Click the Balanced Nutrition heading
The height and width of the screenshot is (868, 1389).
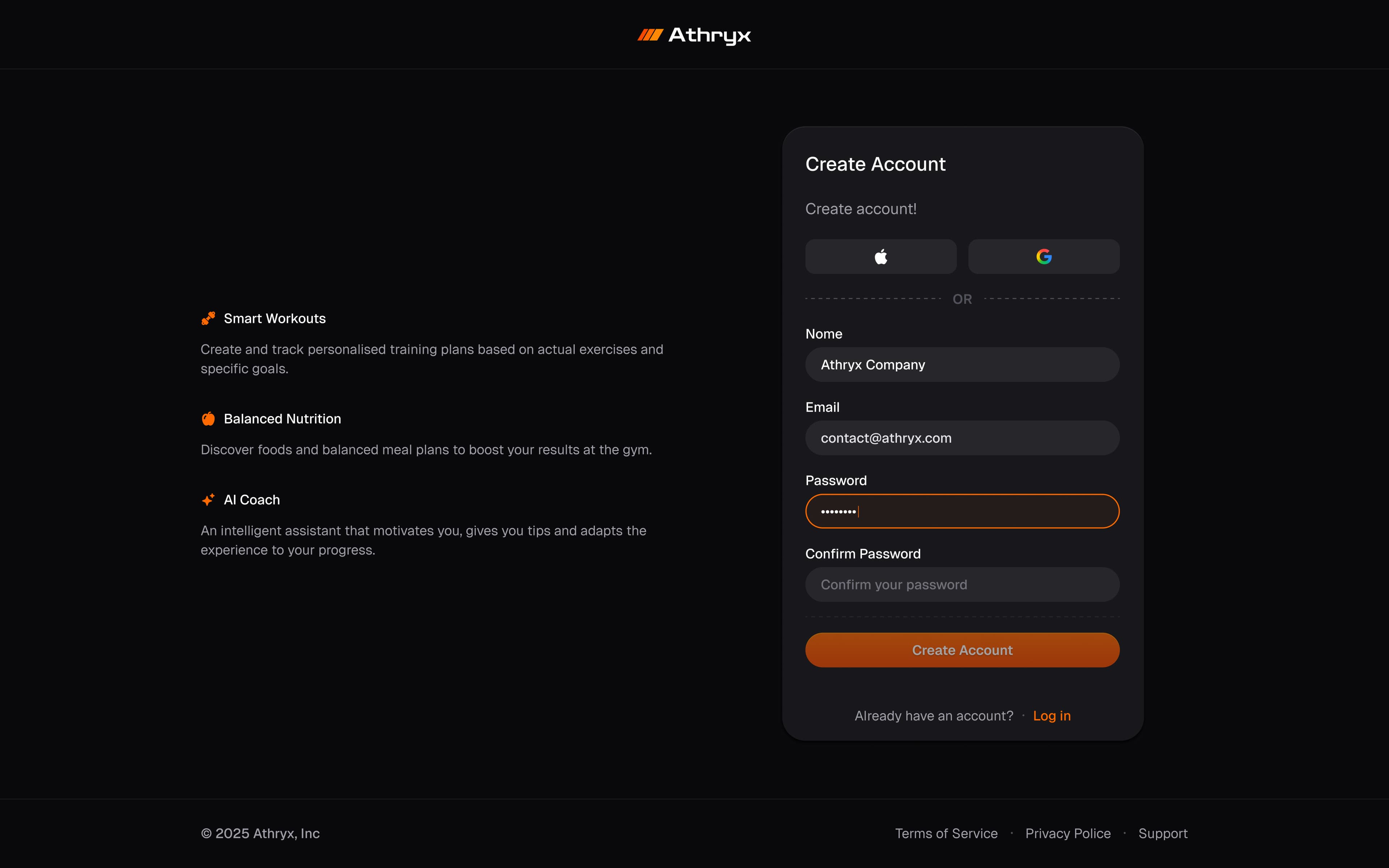tap(282, 419)
